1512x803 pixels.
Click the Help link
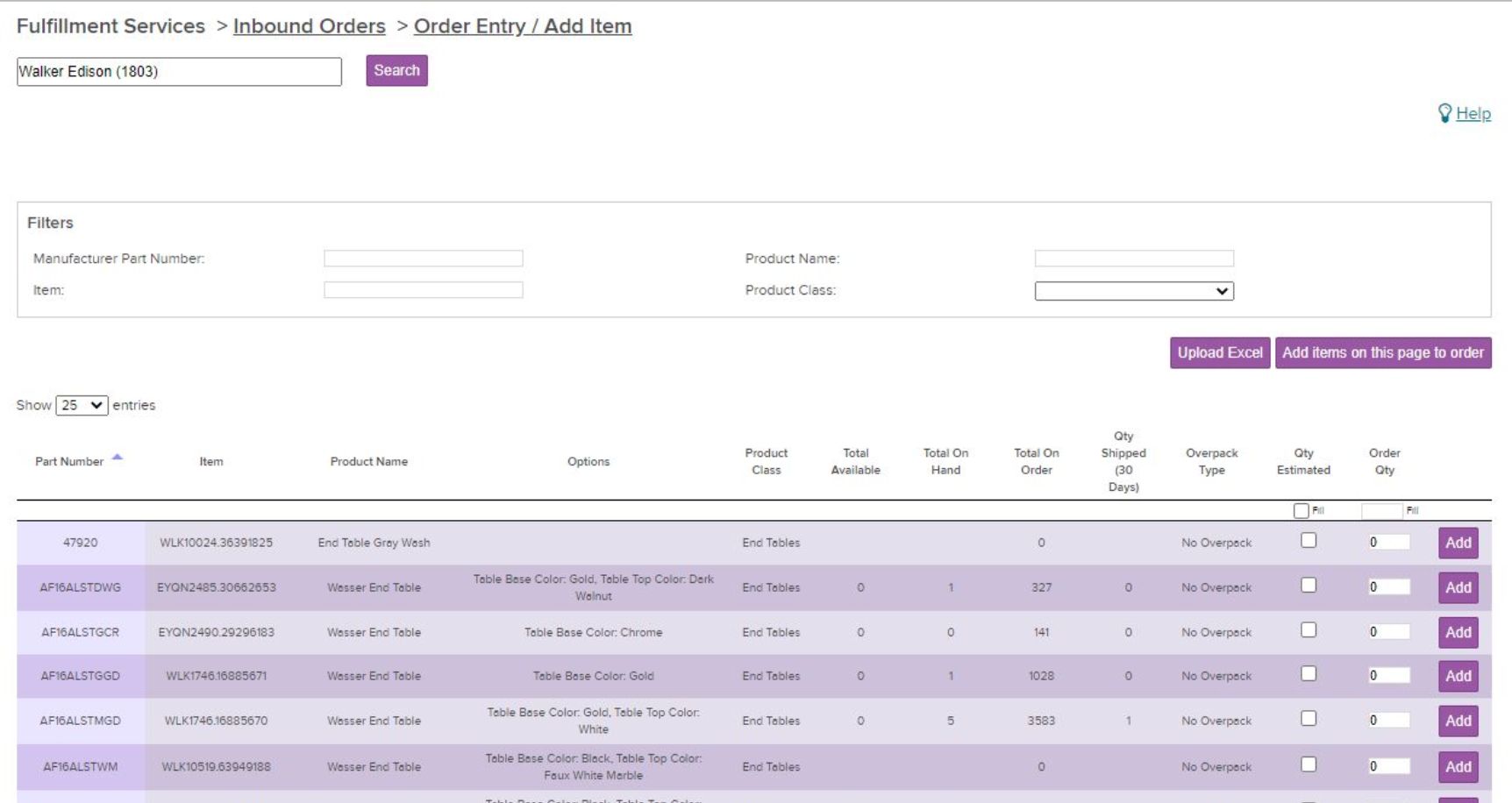click(1473, 113)
